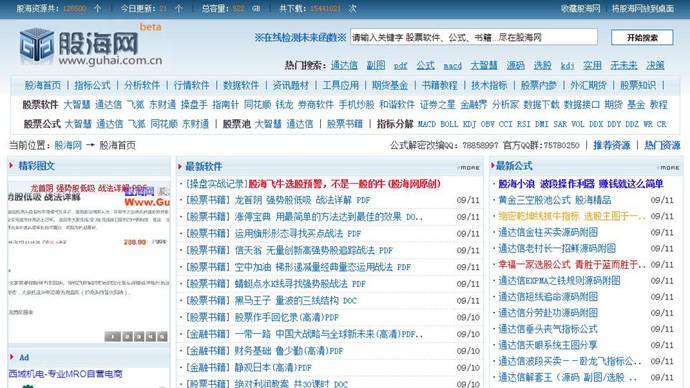
Task: Open the MACD indicator link
Action: point(427,124)
